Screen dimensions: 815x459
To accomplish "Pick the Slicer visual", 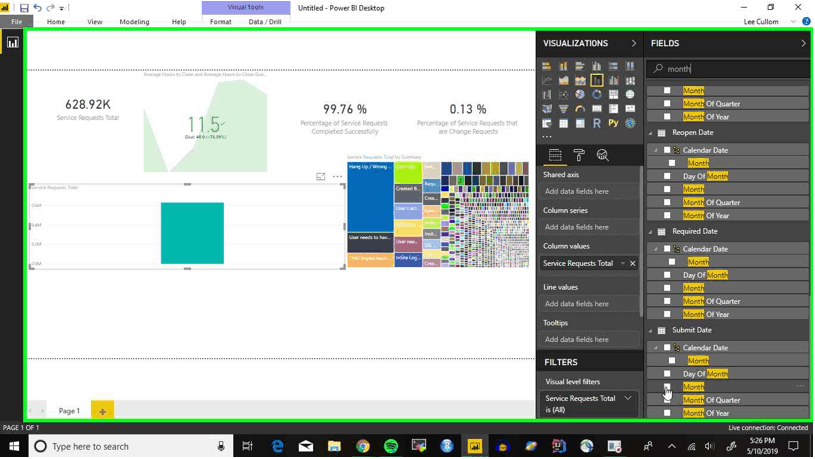I will point(546,123).
